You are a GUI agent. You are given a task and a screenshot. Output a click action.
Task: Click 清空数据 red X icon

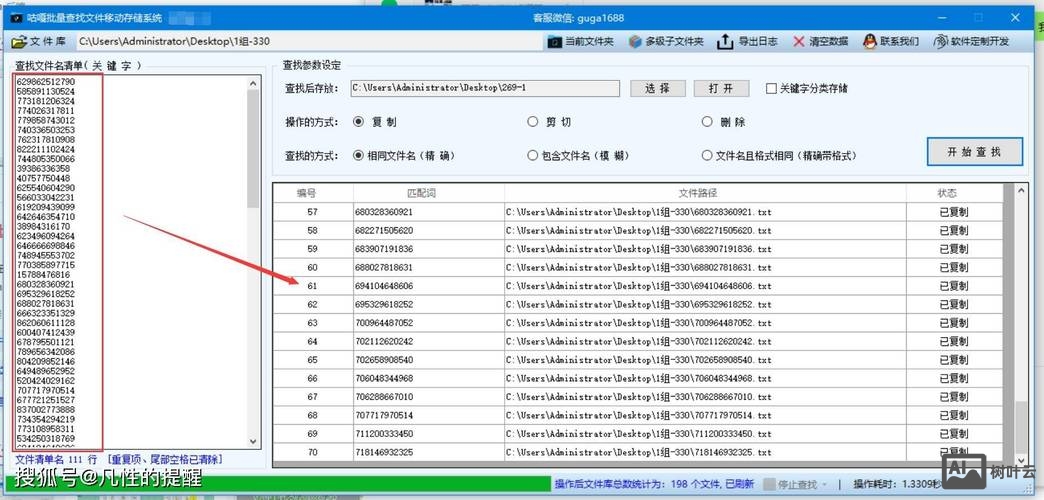(x=799, y=41)
